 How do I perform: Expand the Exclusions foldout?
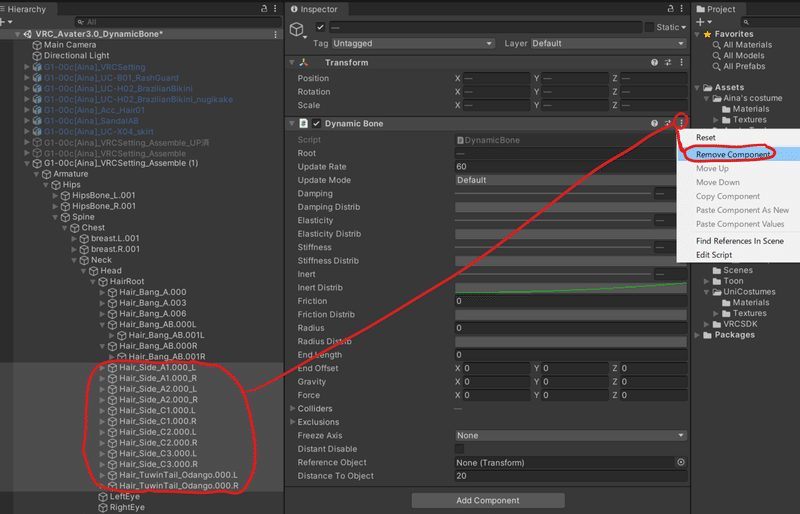pyautogui.click(x=293, y=422)
